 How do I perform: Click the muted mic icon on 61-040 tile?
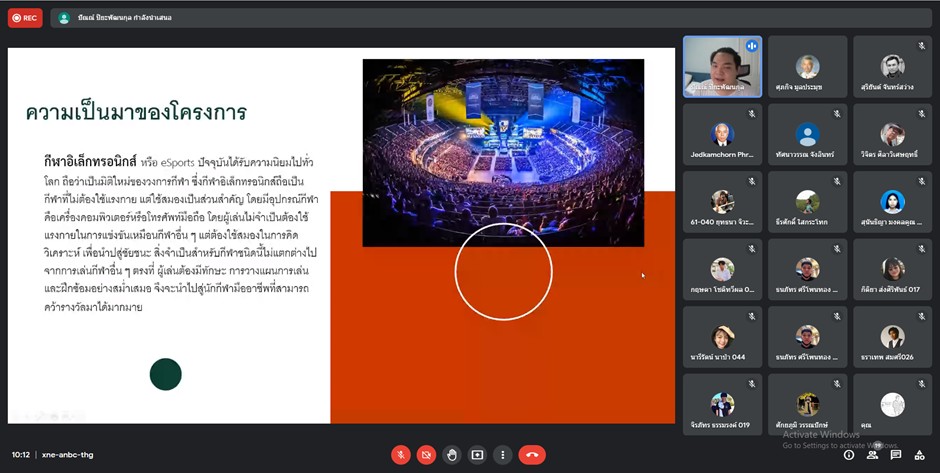click(x=751, y=181)
